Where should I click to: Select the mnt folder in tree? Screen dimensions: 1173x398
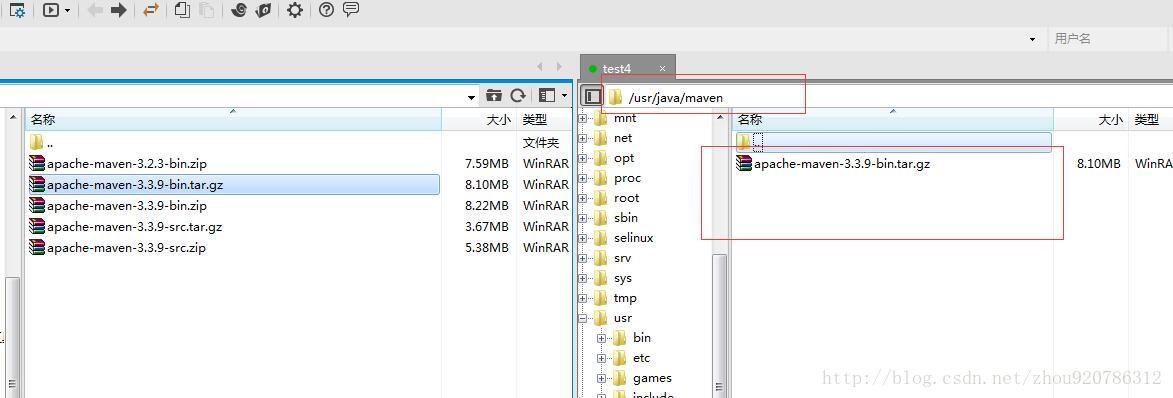(625, 118)
